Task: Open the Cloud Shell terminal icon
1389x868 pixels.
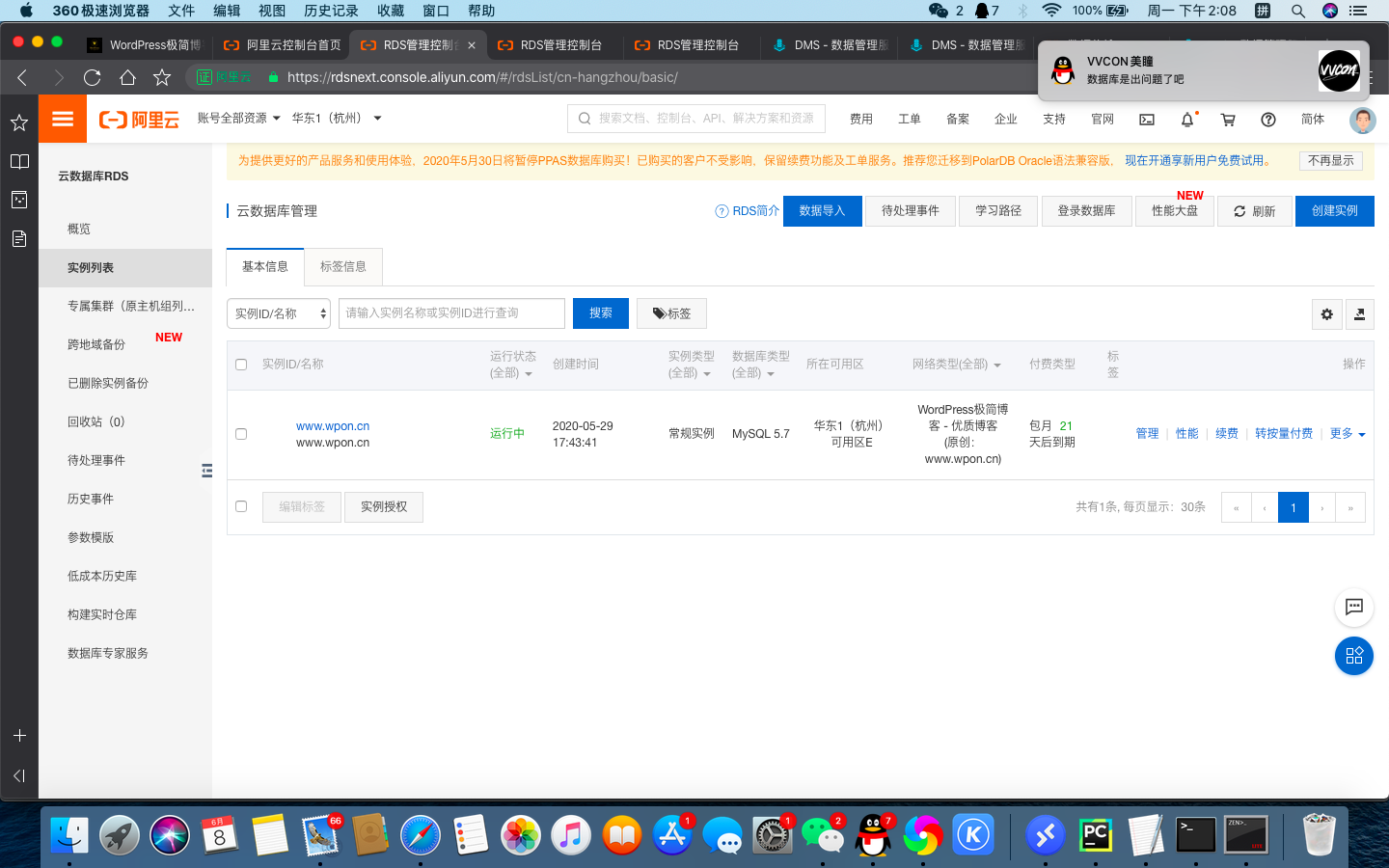Action: (x=1147, y=120)
